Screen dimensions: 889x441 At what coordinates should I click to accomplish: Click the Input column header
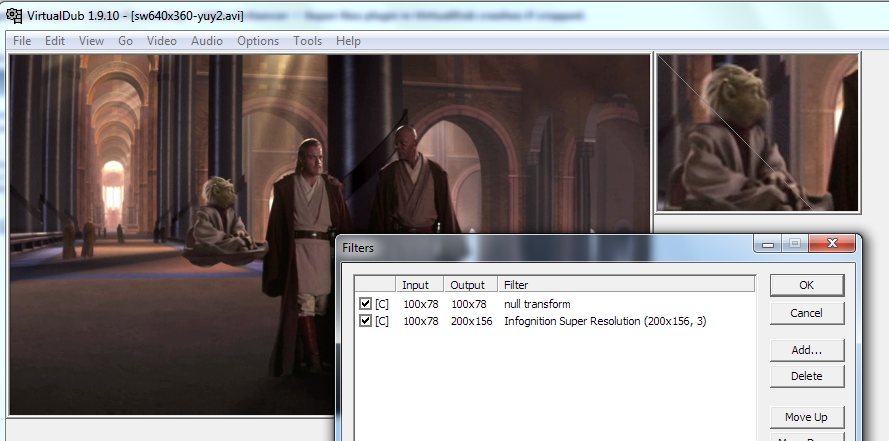[420, 285]
